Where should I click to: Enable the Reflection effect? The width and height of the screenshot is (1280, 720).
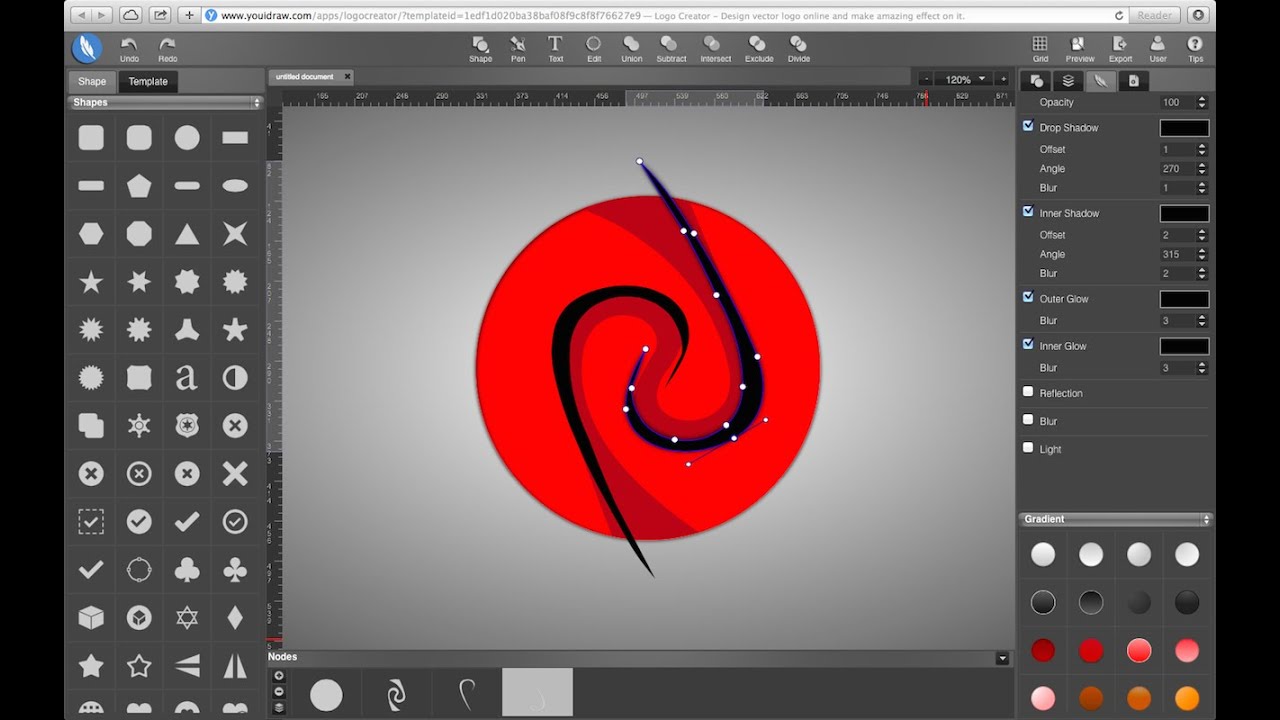pyautogui.click(x=1027, y=392)
